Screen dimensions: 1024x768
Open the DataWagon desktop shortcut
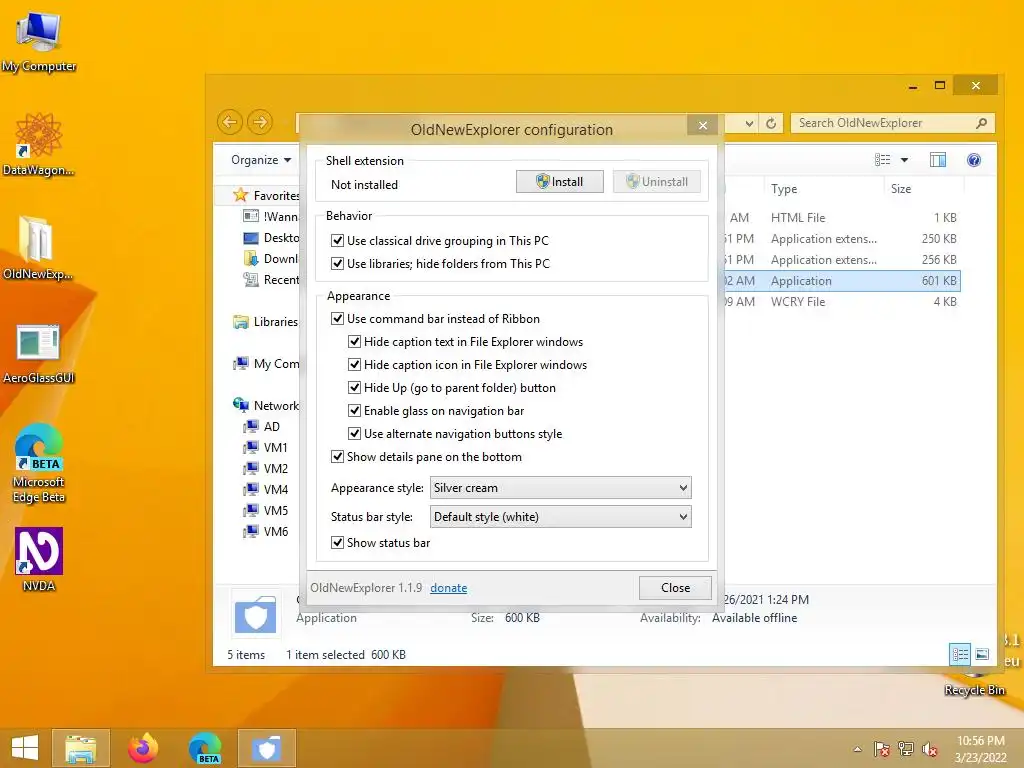39,144
